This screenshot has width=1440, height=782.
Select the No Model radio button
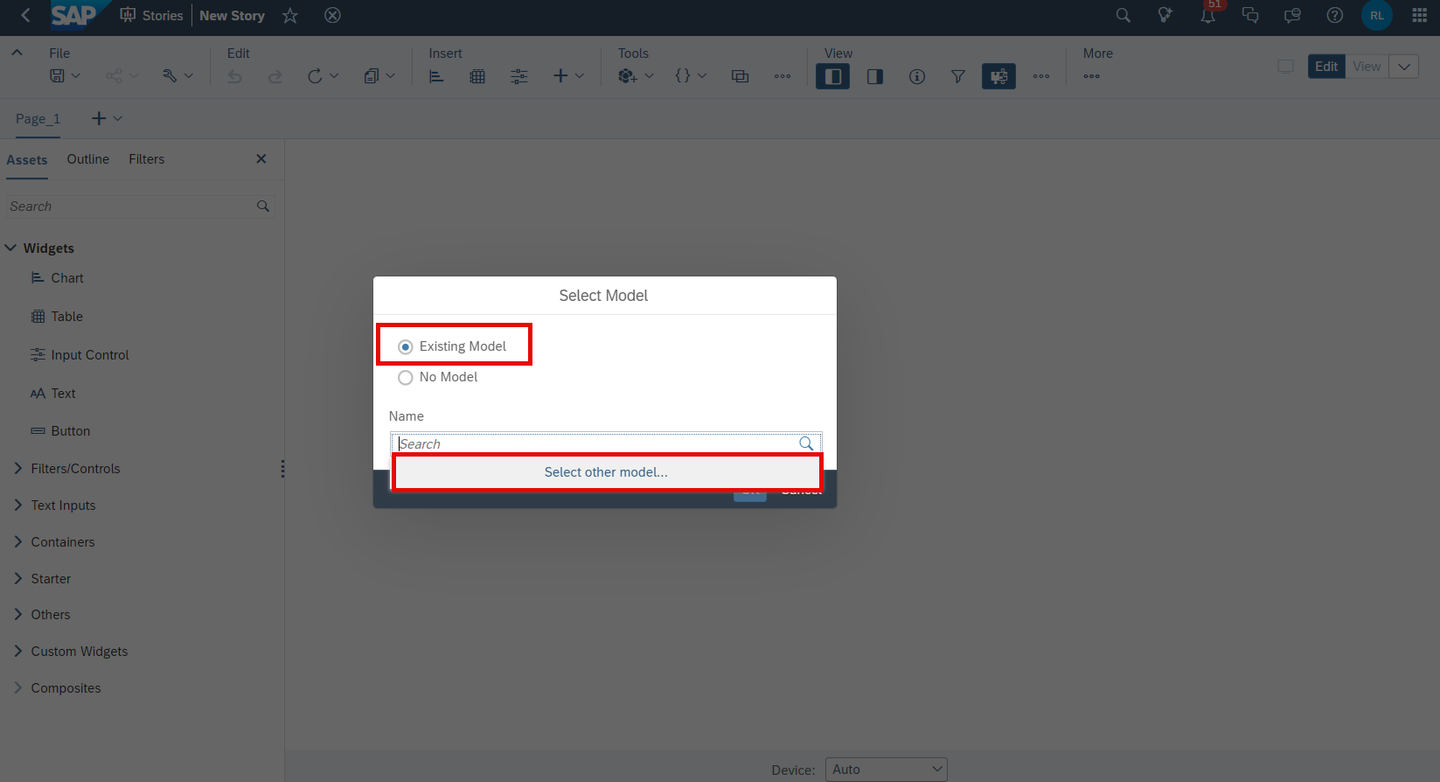(x=405, y=378)
